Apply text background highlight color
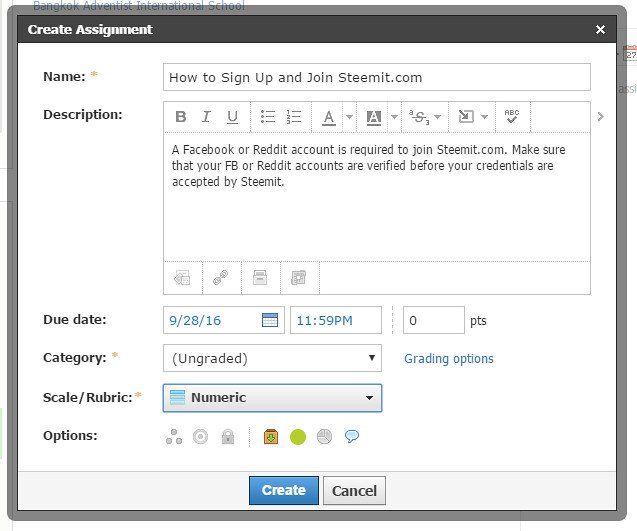Screen dimensions: 637x531 [x=374, y=117]
